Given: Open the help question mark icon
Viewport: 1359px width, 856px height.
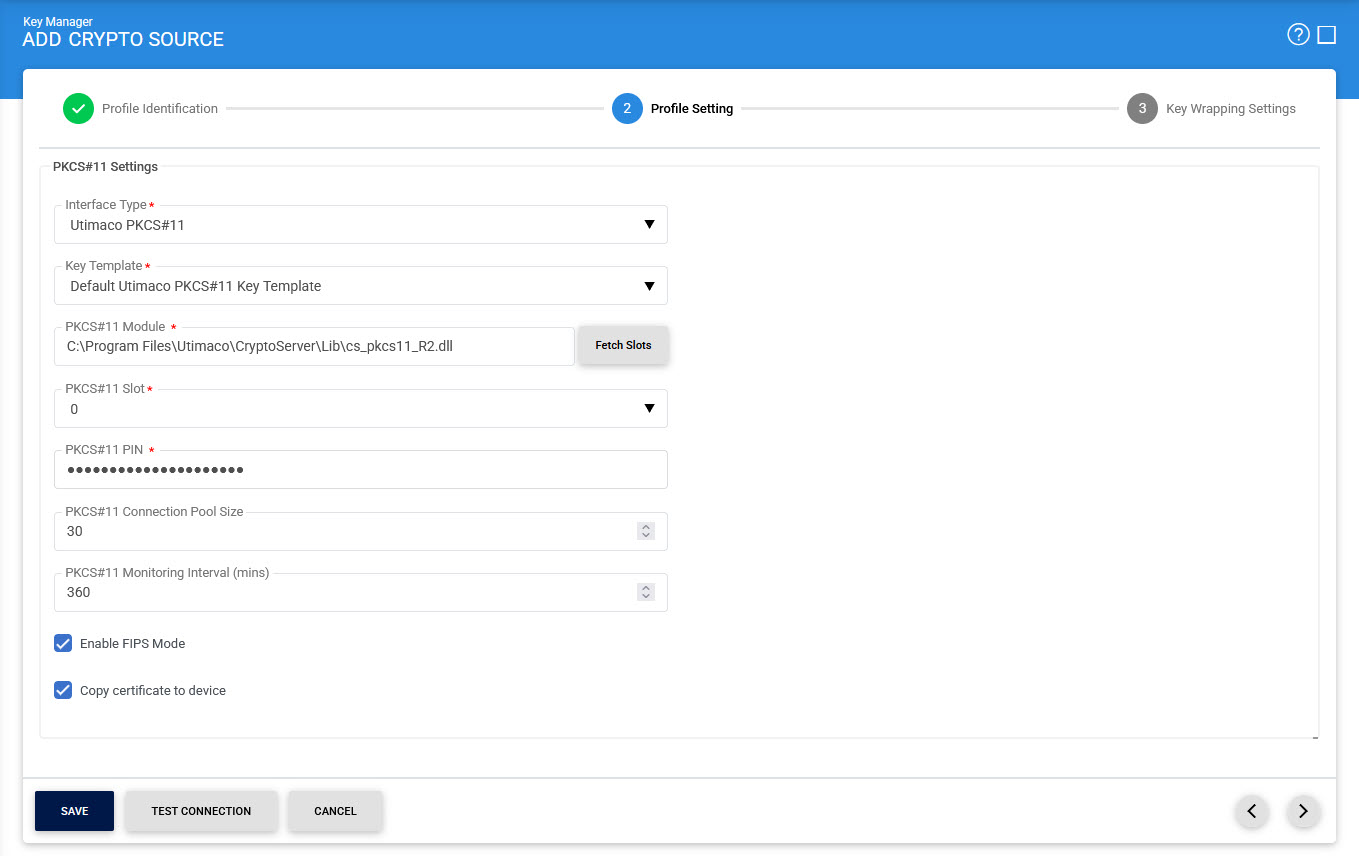Looking at the screenshot, I should (1298, 35).
